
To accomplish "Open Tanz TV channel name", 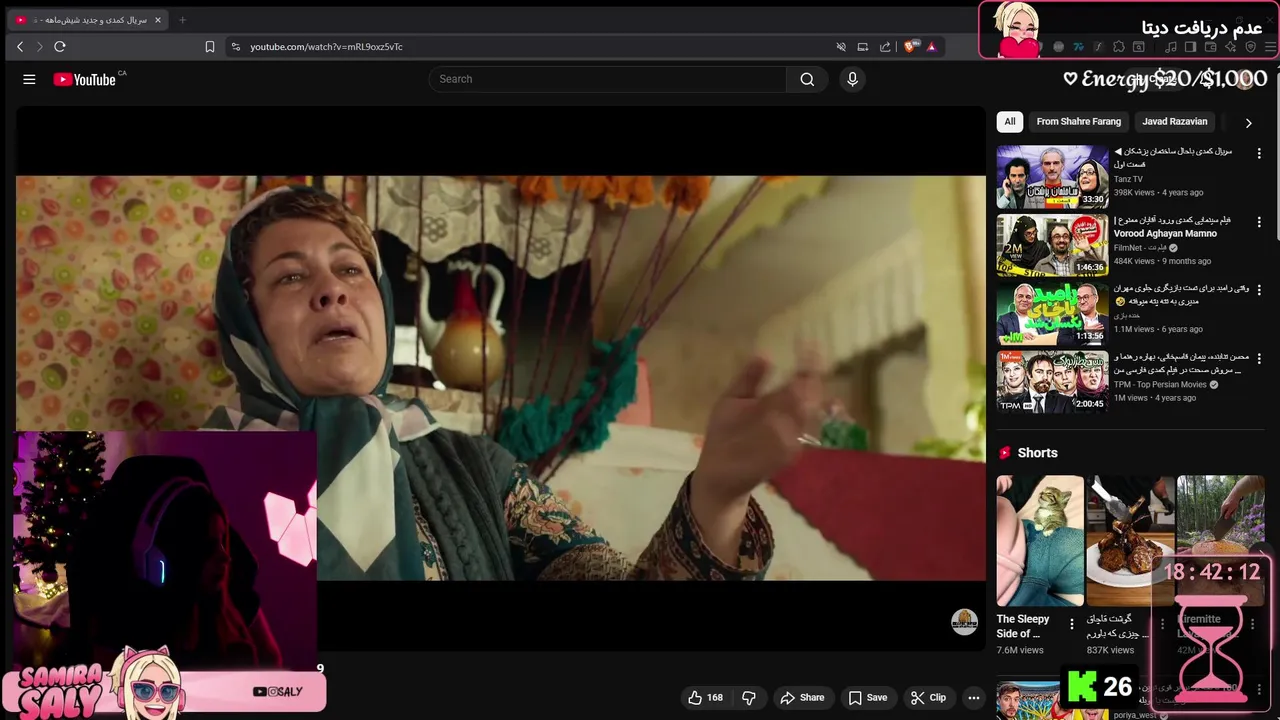I will 1128,179.
